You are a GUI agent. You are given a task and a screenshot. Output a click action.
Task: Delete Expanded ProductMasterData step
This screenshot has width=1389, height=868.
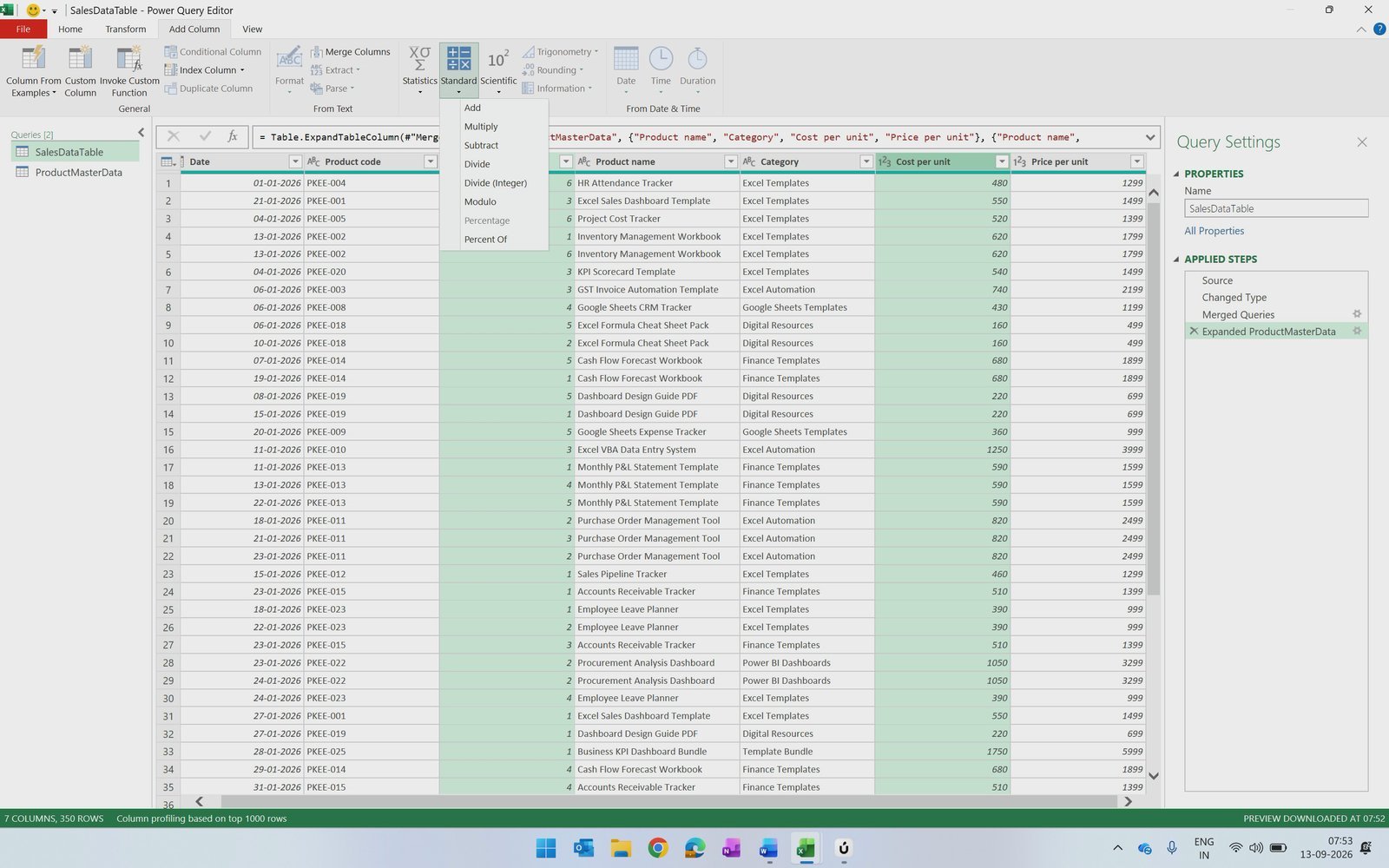click(x=1194, y=332)
